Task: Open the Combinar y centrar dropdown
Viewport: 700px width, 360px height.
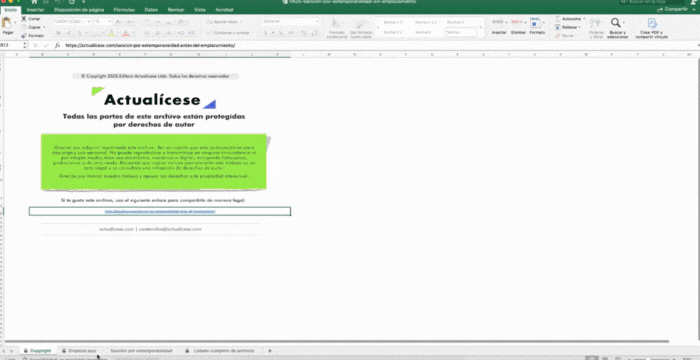Action: tap(252, 33)
